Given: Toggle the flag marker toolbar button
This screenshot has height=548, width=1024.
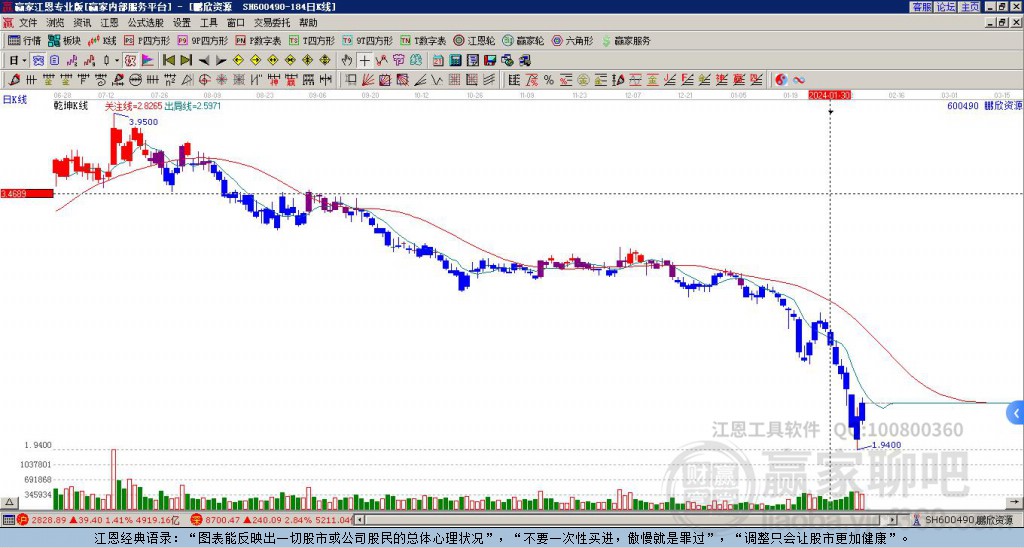Looking at the screenshot, I should [148, 61].
